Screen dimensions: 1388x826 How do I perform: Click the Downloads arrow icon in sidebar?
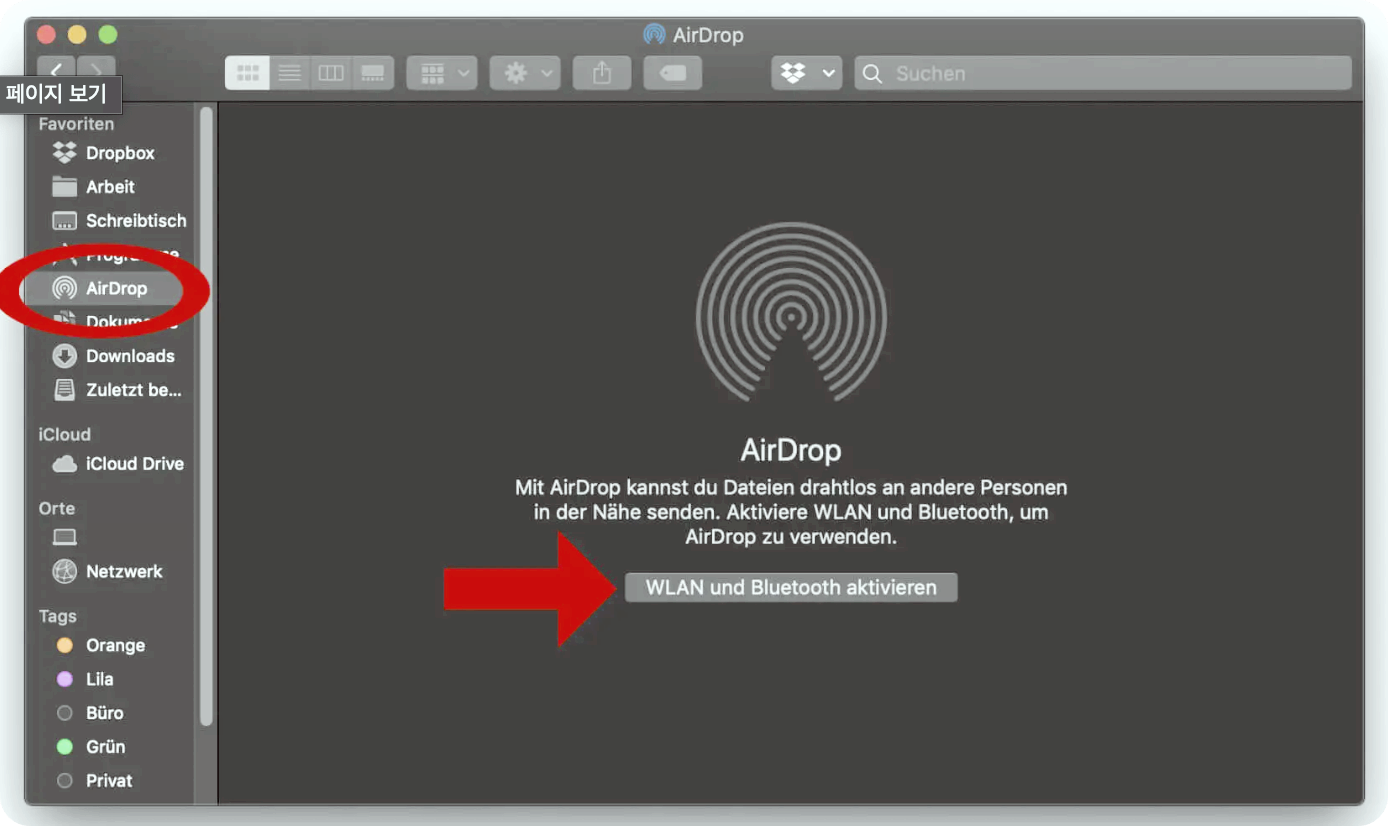tap(64, 356)
